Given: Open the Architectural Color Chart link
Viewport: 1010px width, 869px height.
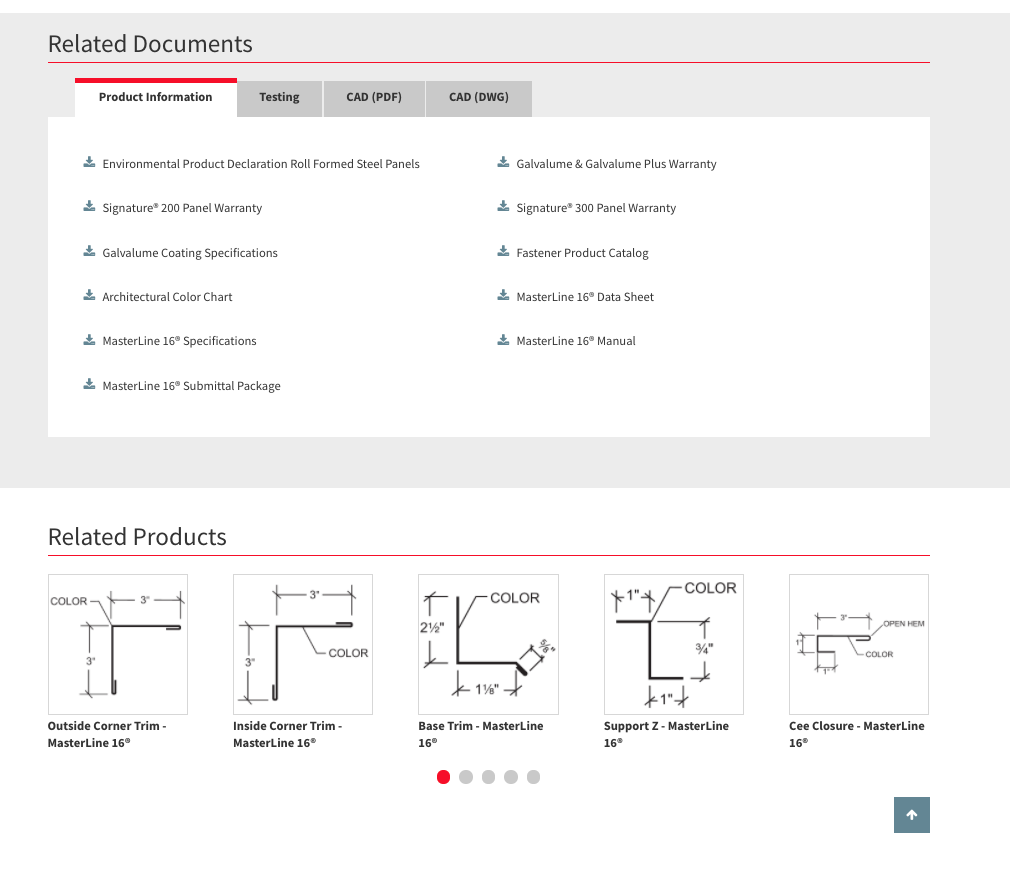Looking at the screenshot, I should pos(167,297).
